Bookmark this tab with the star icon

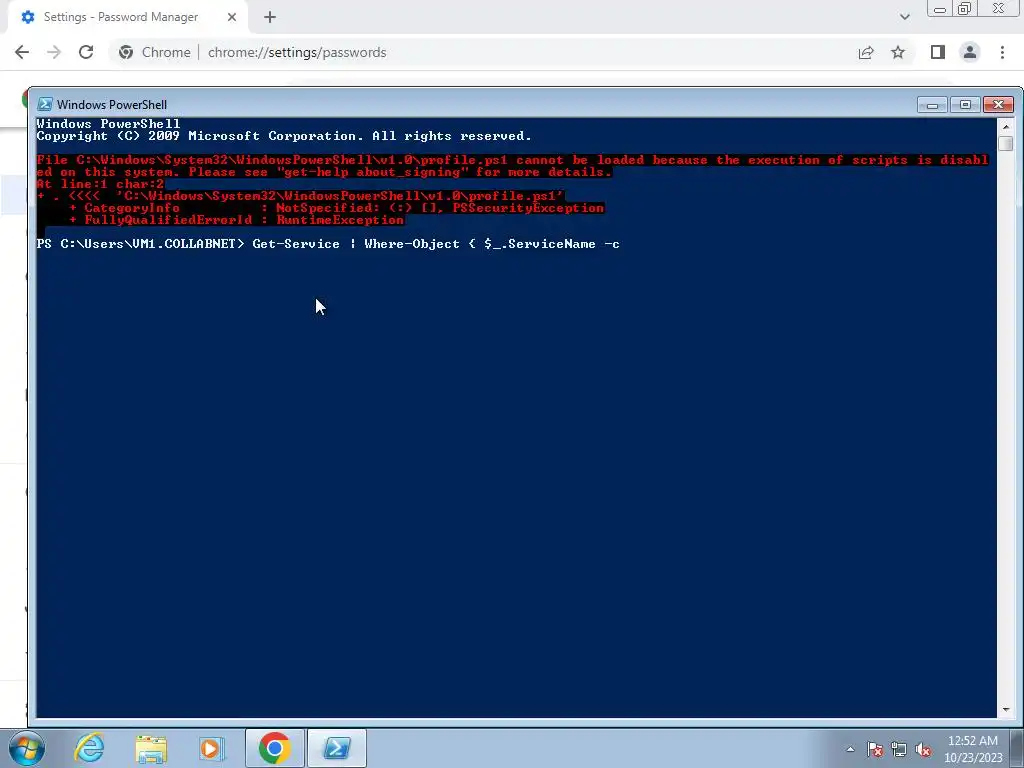click(x=898, y=52)
